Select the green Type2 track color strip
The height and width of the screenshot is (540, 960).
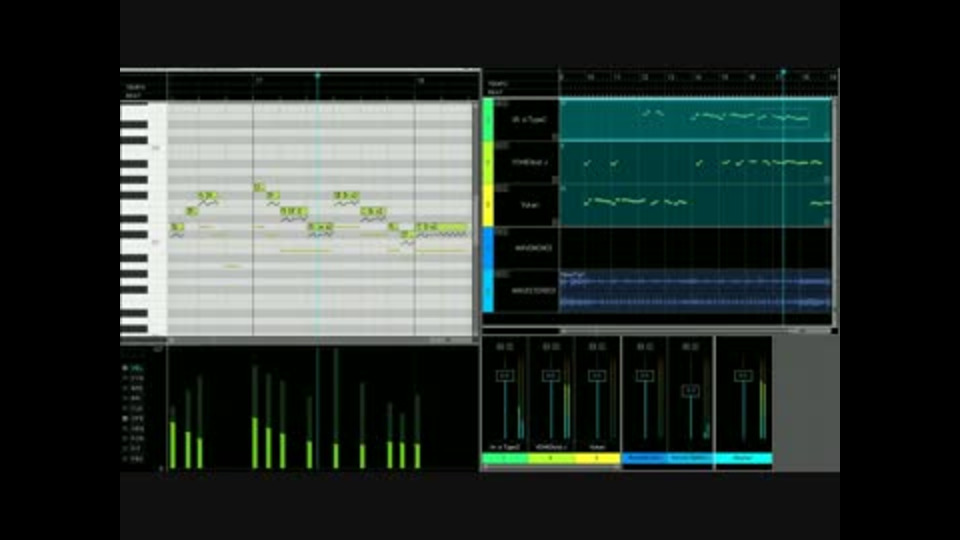click(x=488, y=120)
